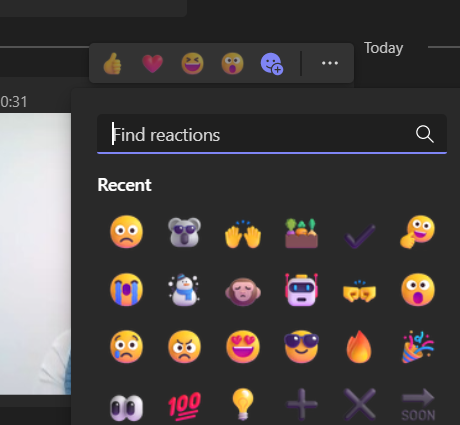
Task: Open the add more reactions button
Action: pyautogui.click(x=272, y=64)
